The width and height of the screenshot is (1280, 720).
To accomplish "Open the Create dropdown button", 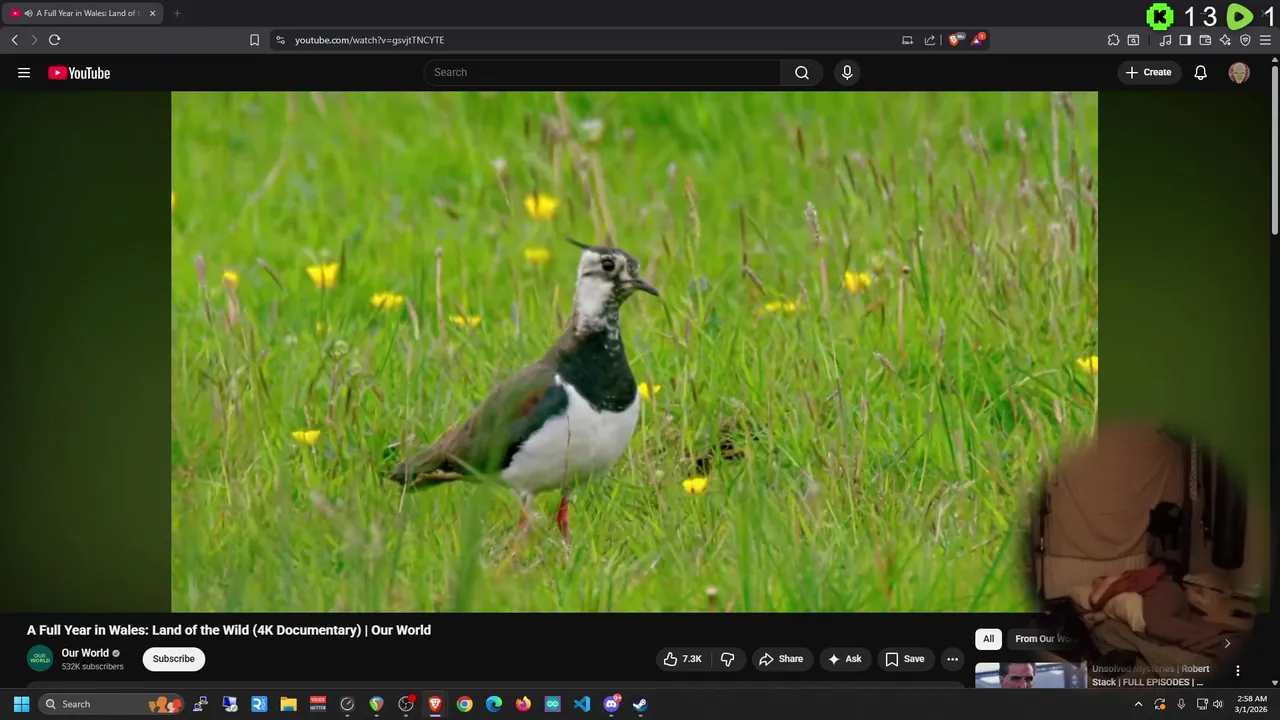I will click(x=1148, y=73).
